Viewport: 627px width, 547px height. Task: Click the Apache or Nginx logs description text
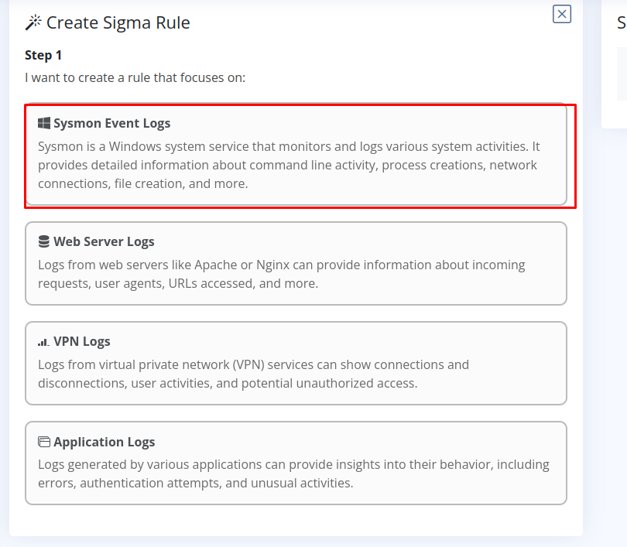click(x=282, y=274)
